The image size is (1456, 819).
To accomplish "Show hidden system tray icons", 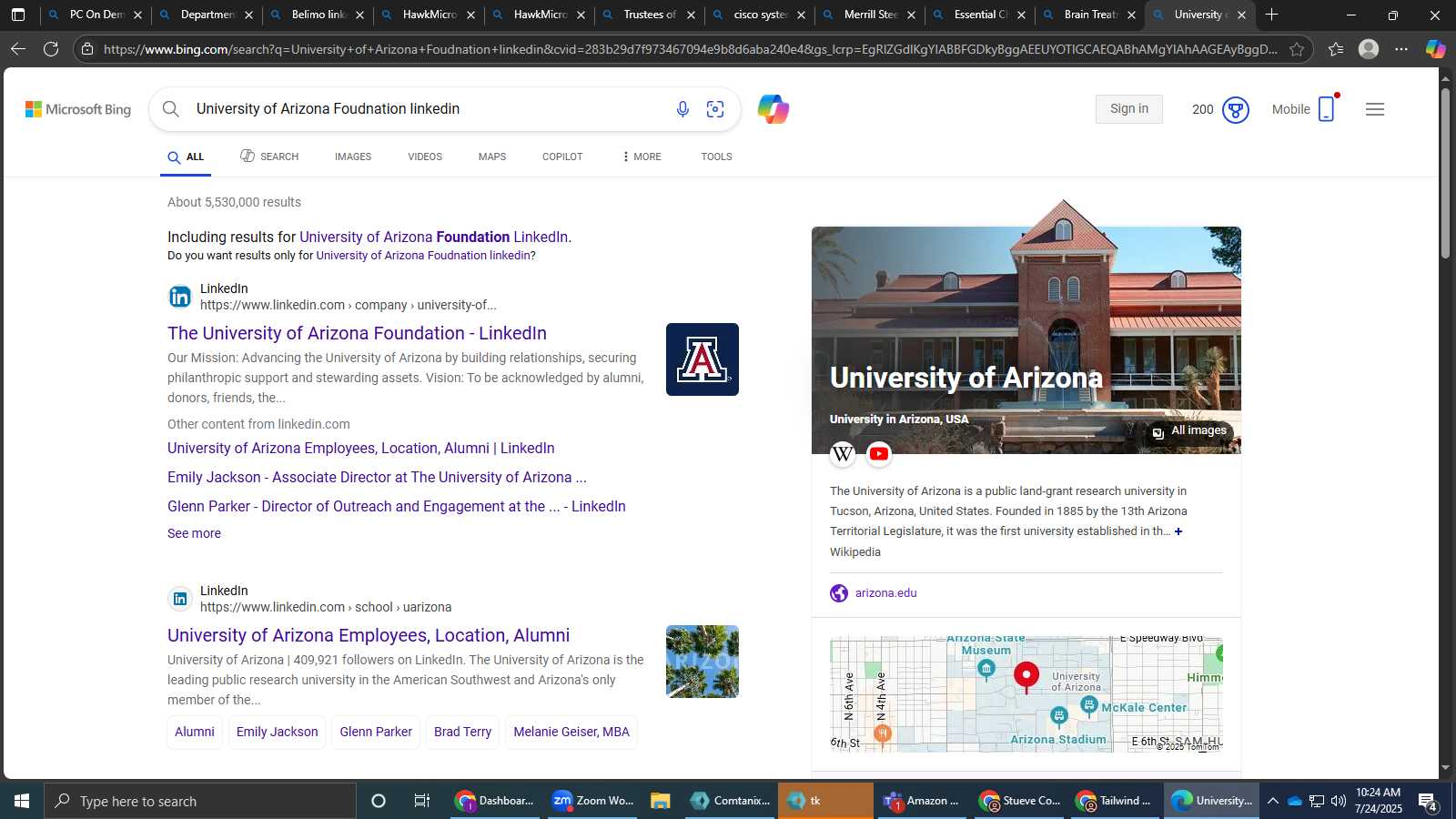I will tap(1273, 801).
